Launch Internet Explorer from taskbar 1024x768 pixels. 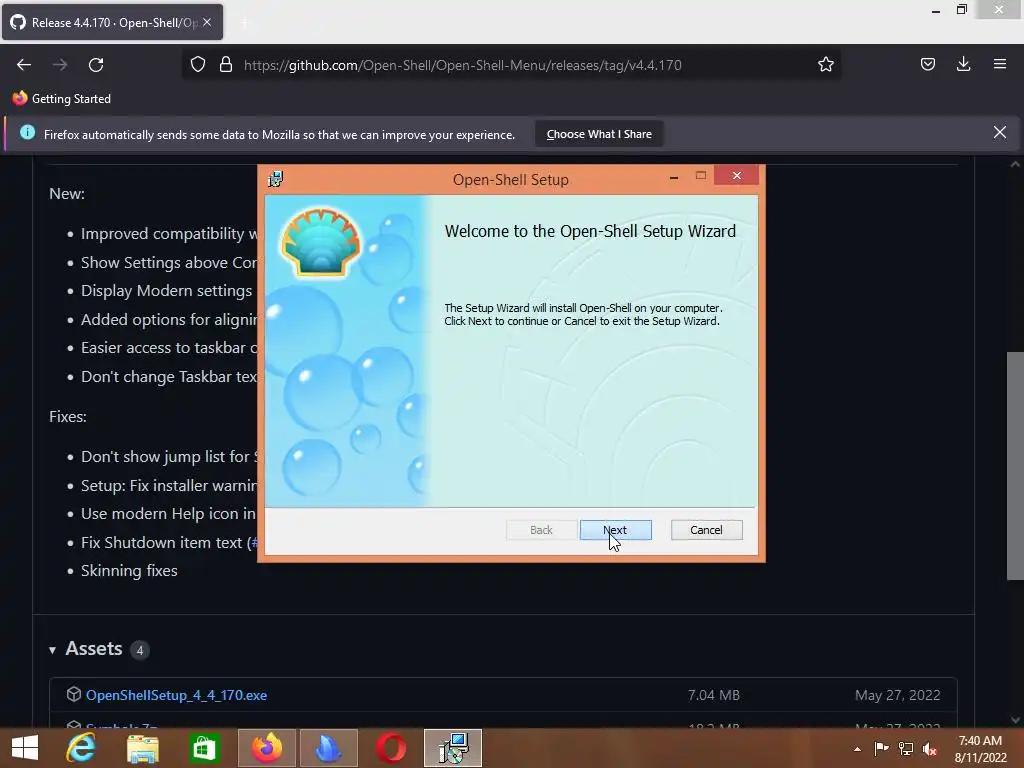[81, 748]
